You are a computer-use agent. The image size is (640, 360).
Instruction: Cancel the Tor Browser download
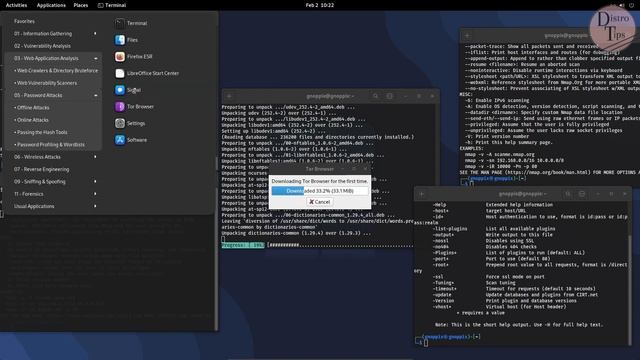(320, 202)
